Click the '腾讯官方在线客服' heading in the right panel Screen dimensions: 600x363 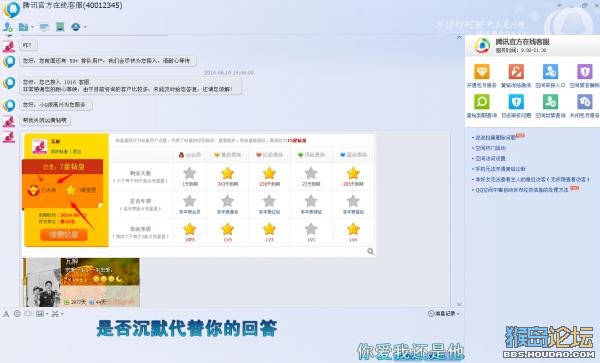tap(522, 42)
